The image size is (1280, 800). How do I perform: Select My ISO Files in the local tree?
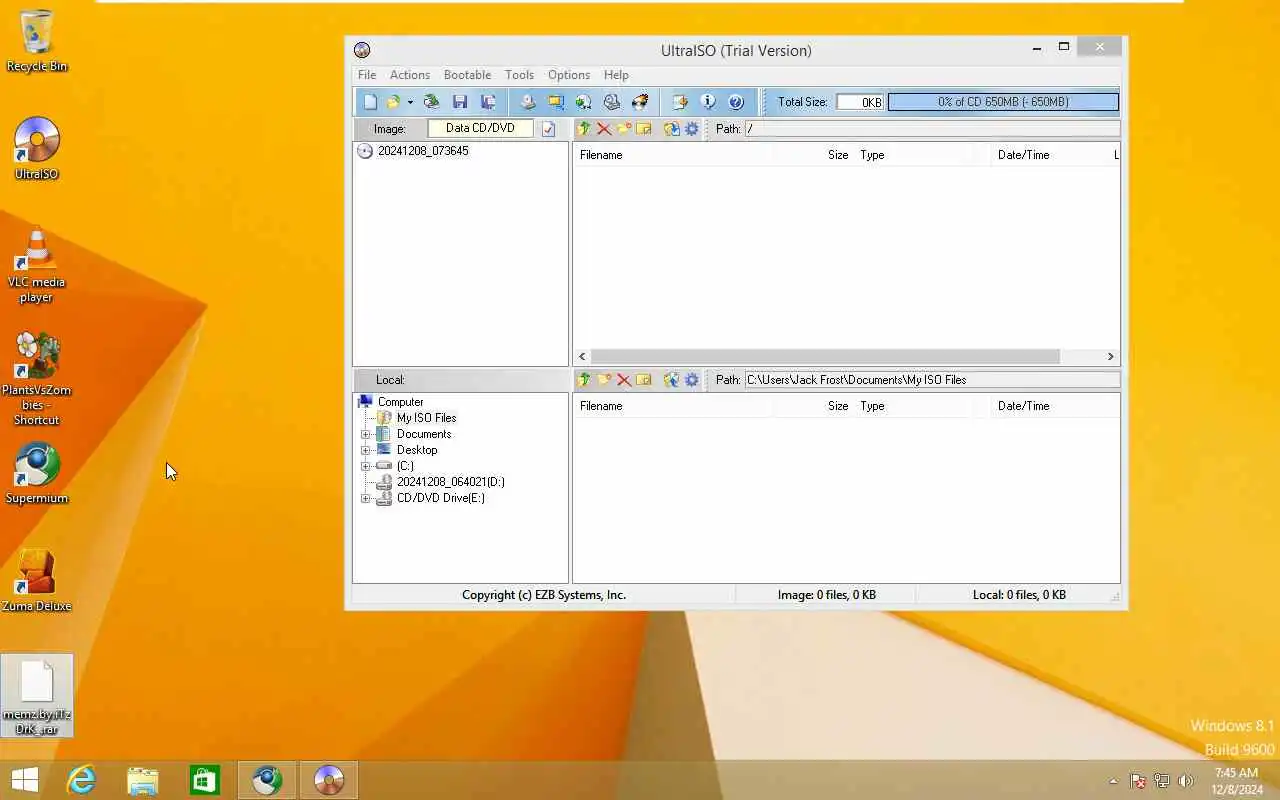(x=426, y=418)
